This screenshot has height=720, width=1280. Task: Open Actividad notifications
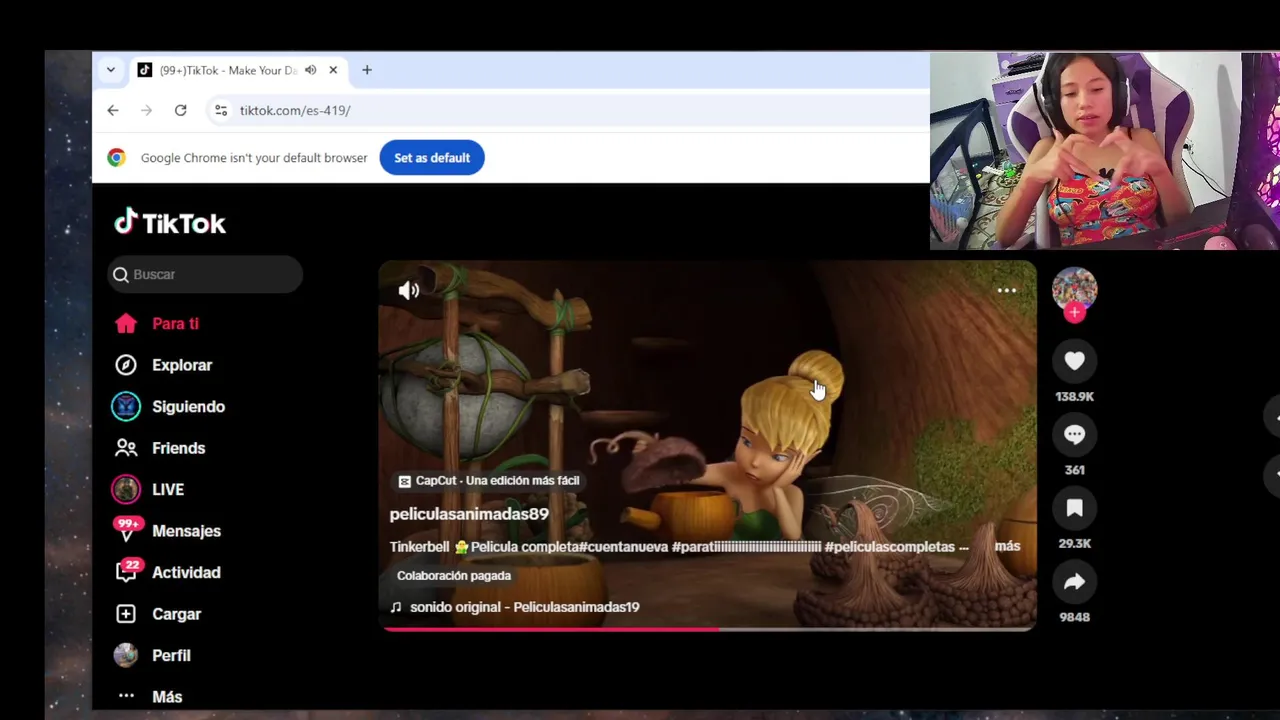(x=186, y=573)
